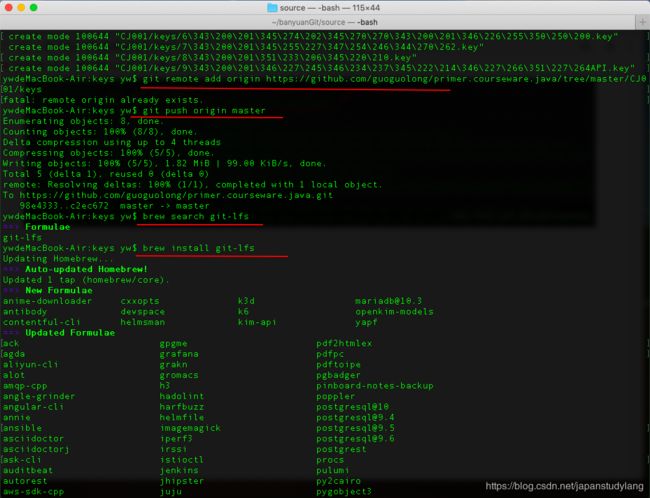
Task: Click 'cxxopts' formula name
Action: pyautogui.click(x=140, y=301)
